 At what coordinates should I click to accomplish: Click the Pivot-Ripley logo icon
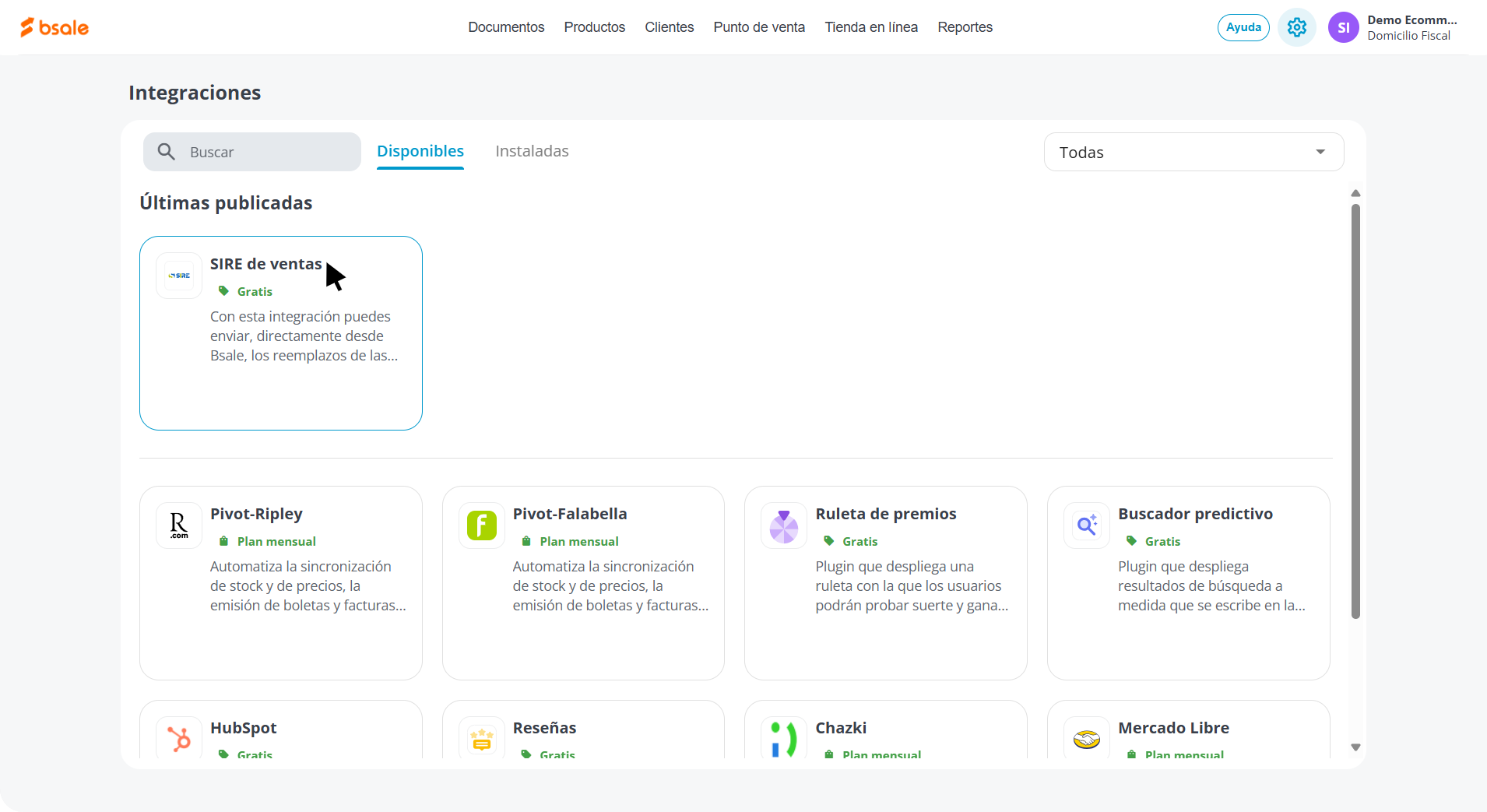pos(179,526)
